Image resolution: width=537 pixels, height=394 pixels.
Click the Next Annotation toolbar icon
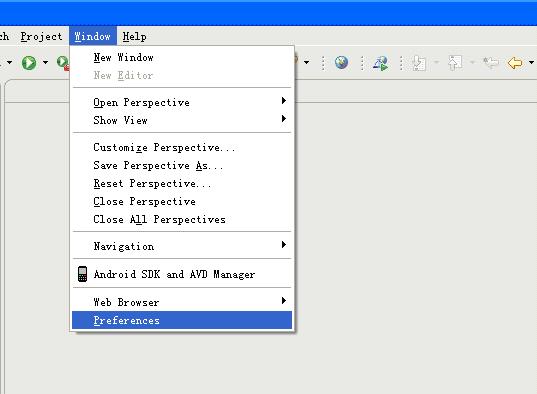coord(419,63)
